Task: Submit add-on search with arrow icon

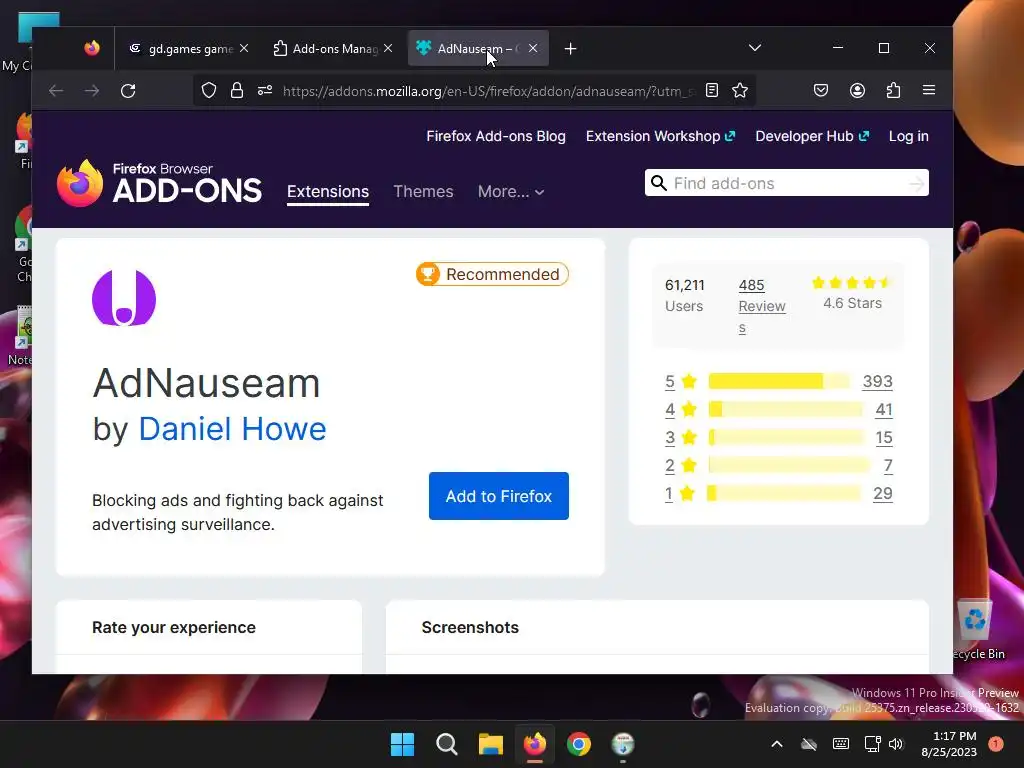Action: 916,184
